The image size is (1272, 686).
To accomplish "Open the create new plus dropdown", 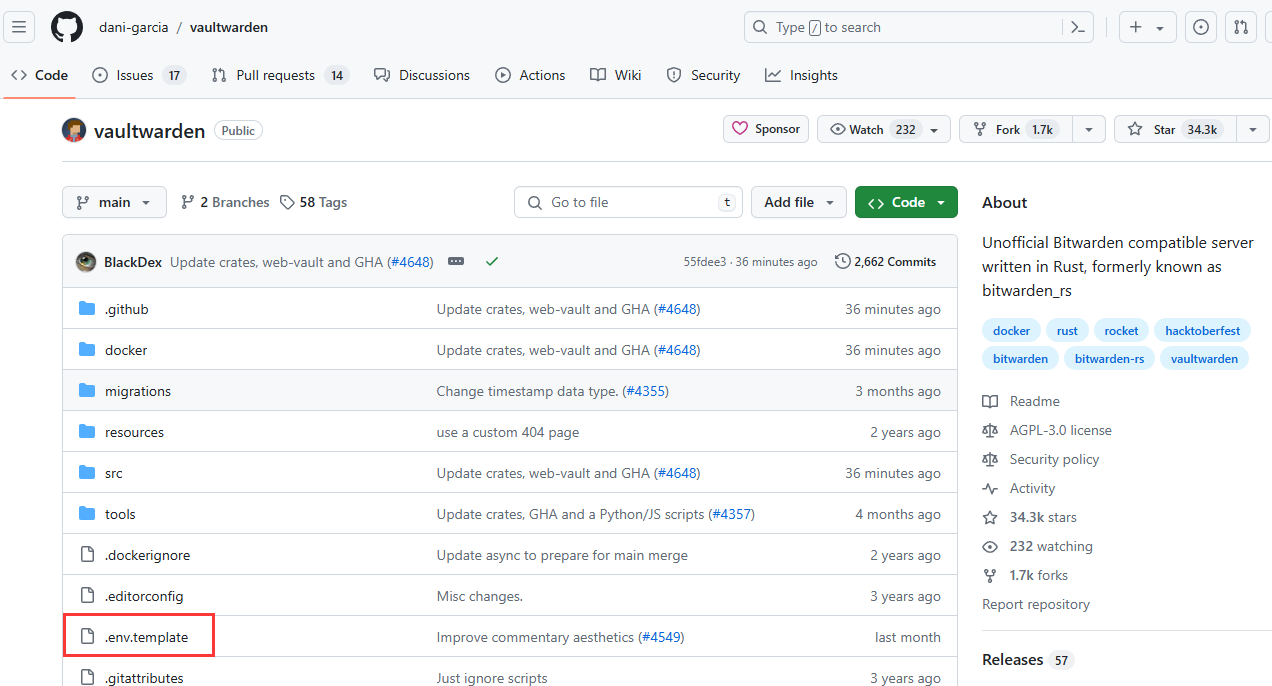I will pyautogui.click(x=1147, y=27).
